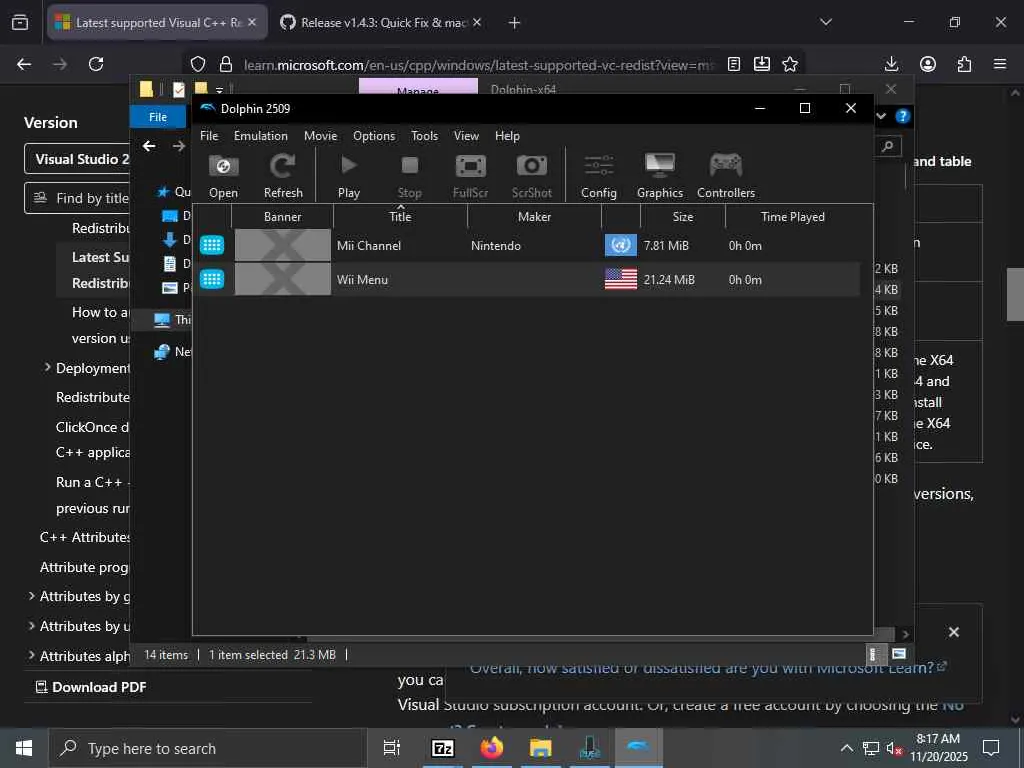This screenshot has height=768, width=1024.
Task: Click the Nintendo maker cell
Action: [x=496, y=246]
